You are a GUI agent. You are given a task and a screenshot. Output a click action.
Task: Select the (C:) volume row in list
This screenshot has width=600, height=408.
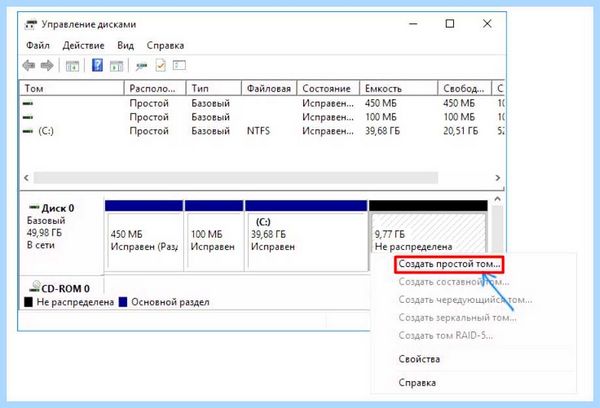262,131
